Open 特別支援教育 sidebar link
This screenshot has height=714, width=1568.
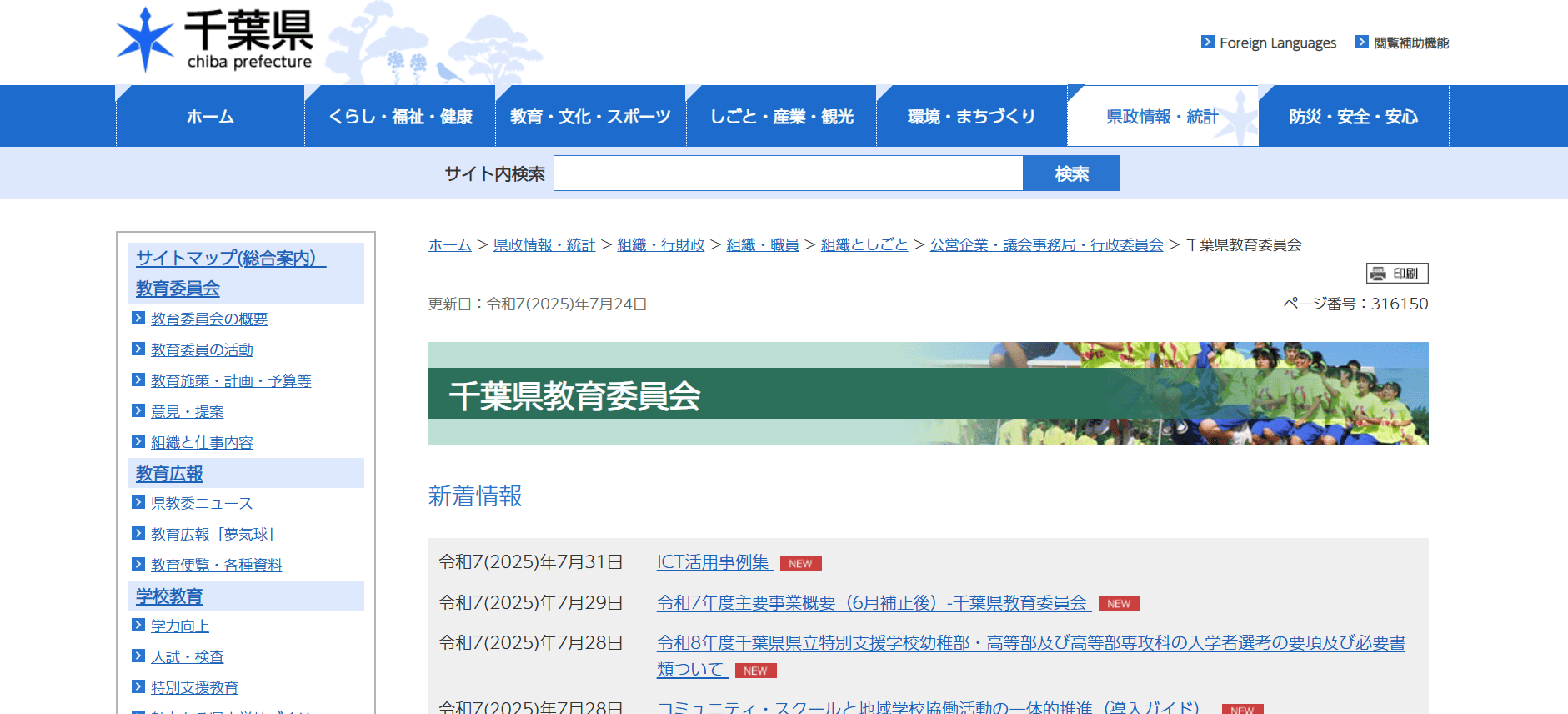point(195,687)
